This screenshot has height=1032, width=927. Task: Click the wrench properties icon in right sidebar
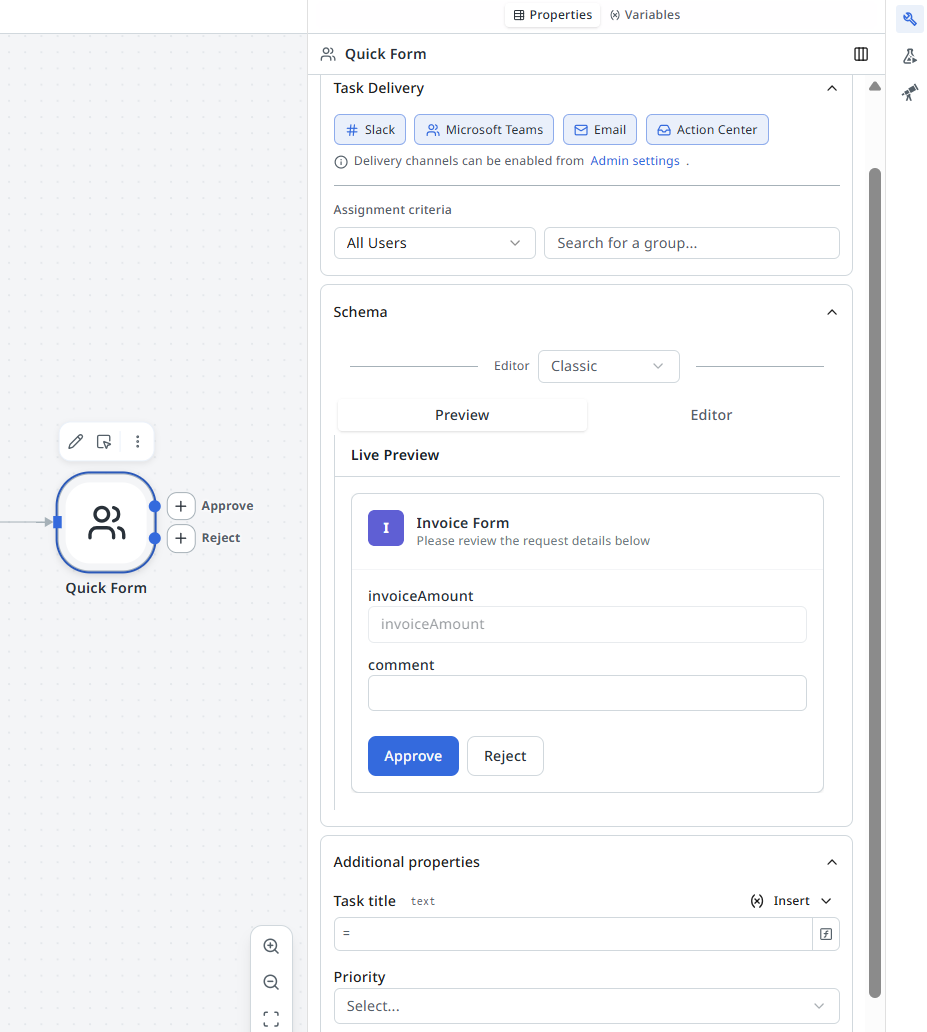click(909, 18)
